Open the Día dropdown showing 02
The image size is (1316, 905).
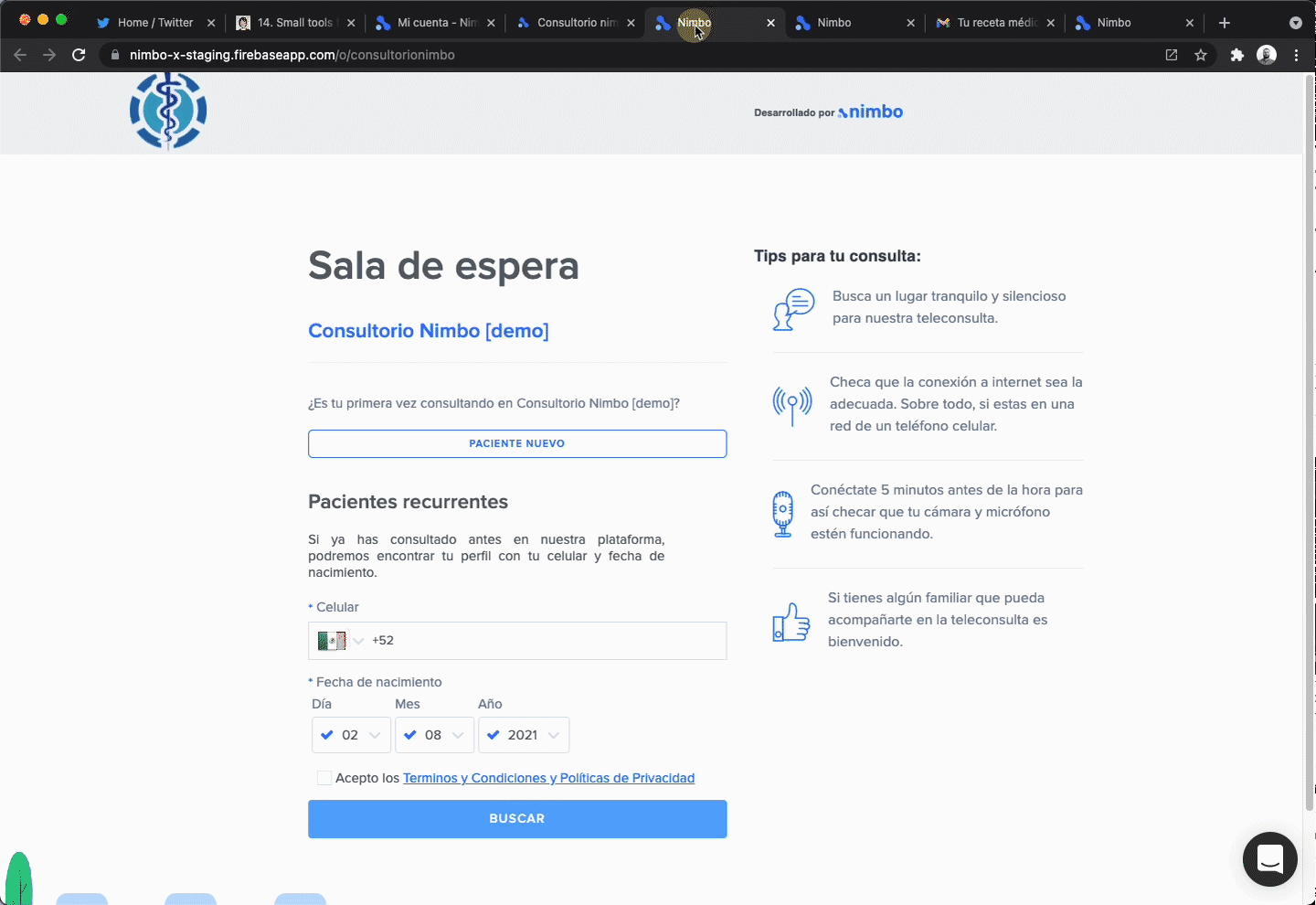352,735
